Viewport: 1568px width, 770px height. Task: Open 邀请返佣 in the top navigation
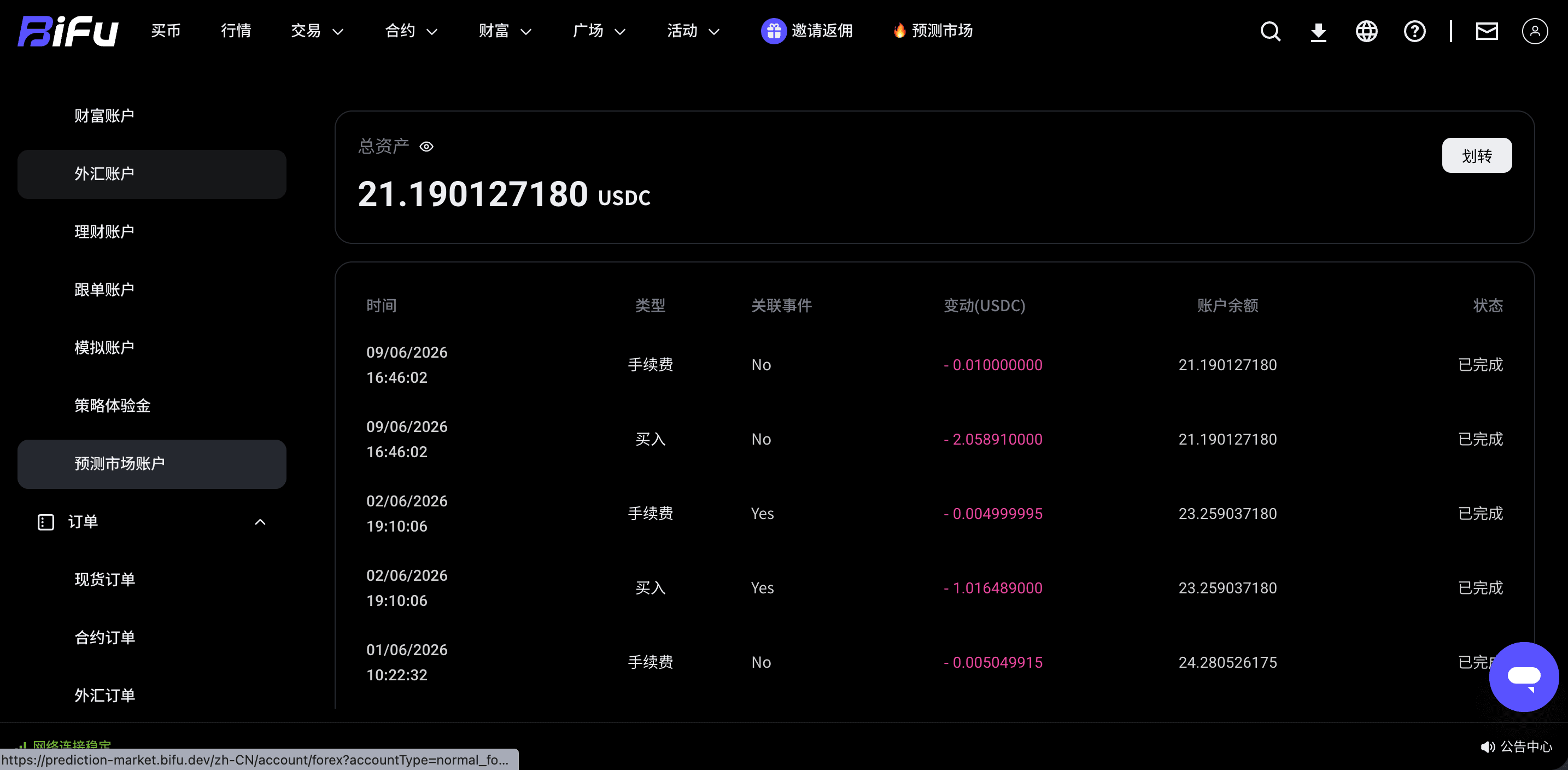(822, 31)
